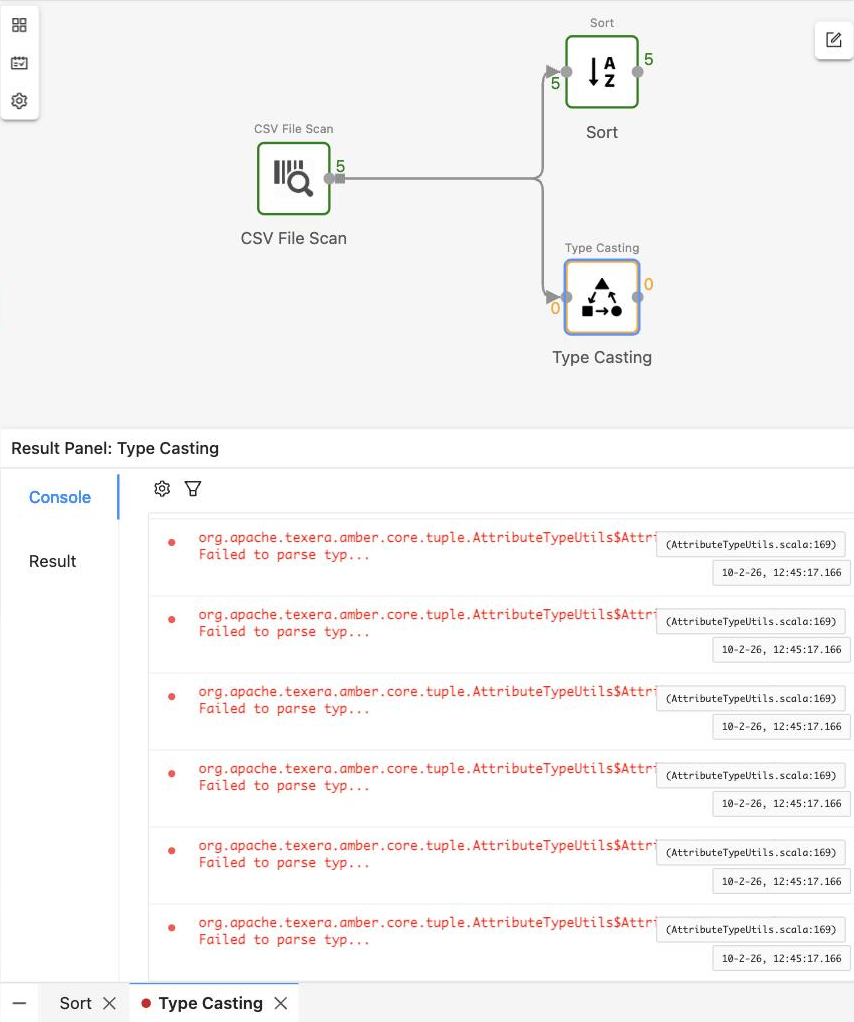Click the Sort operator output port

pos(638,72)
